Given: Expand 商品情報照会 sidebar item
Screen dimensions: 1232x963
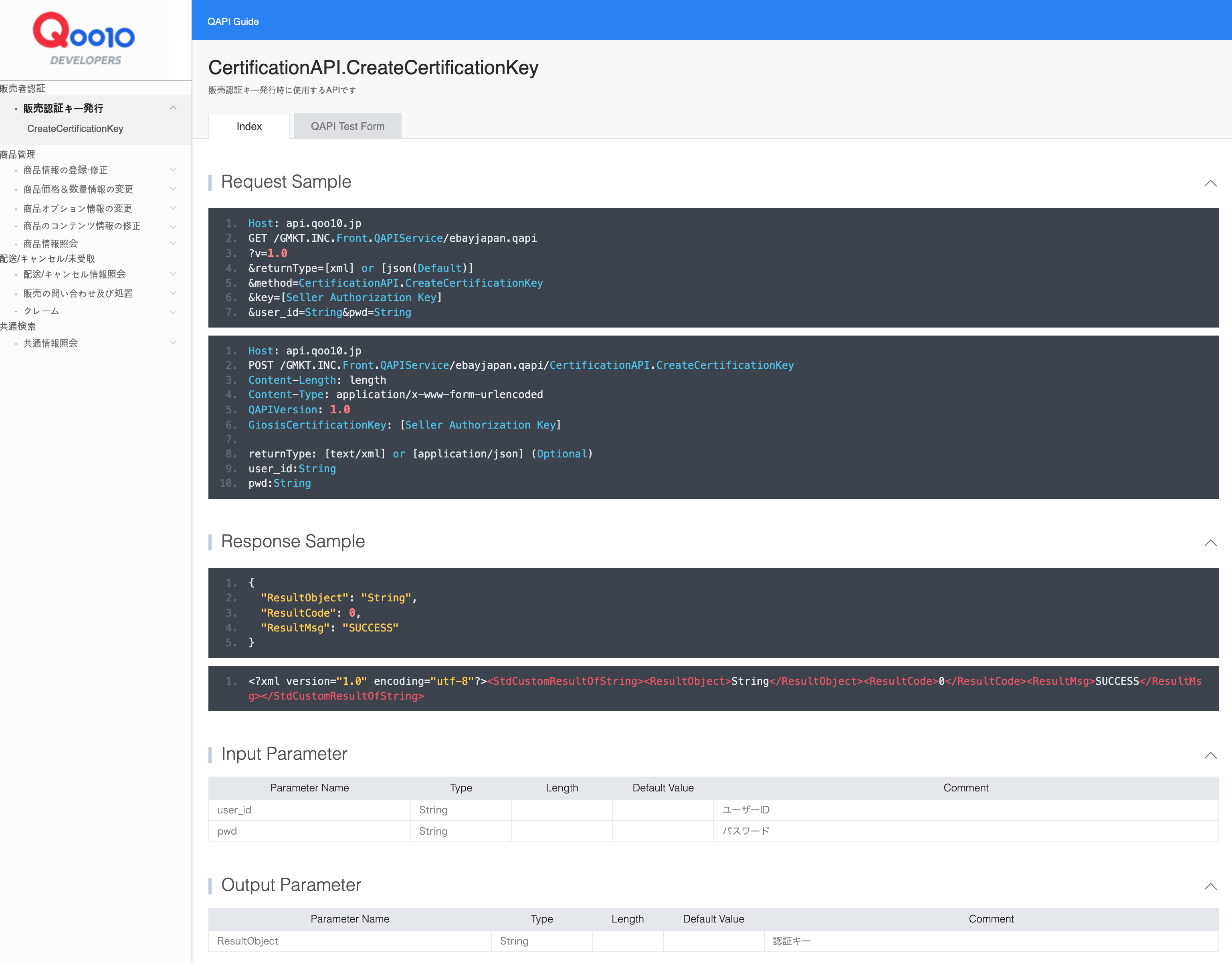Looking at the screenshot, I should point(173,244).
